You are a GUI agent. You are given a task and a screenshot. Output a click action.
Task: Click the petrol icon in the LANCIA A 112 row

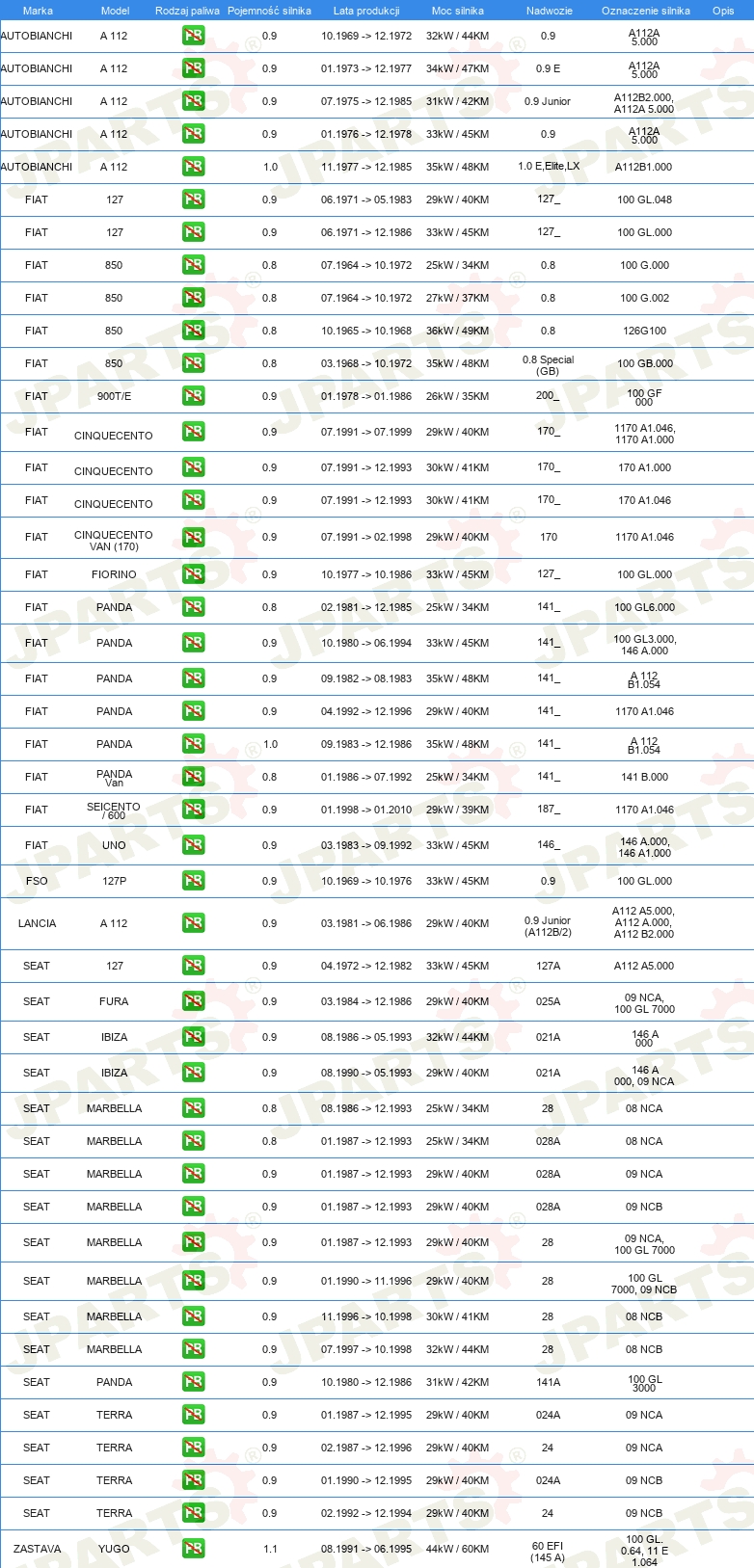click(193, 923)
